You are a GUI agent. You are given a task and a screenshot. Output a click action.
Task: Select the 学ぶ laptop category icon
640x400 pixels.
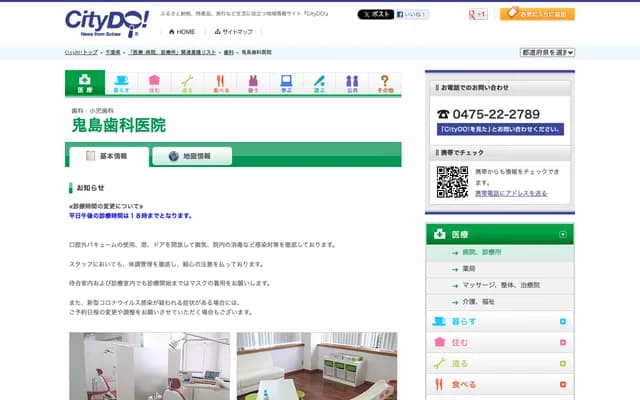coord(287,84)
